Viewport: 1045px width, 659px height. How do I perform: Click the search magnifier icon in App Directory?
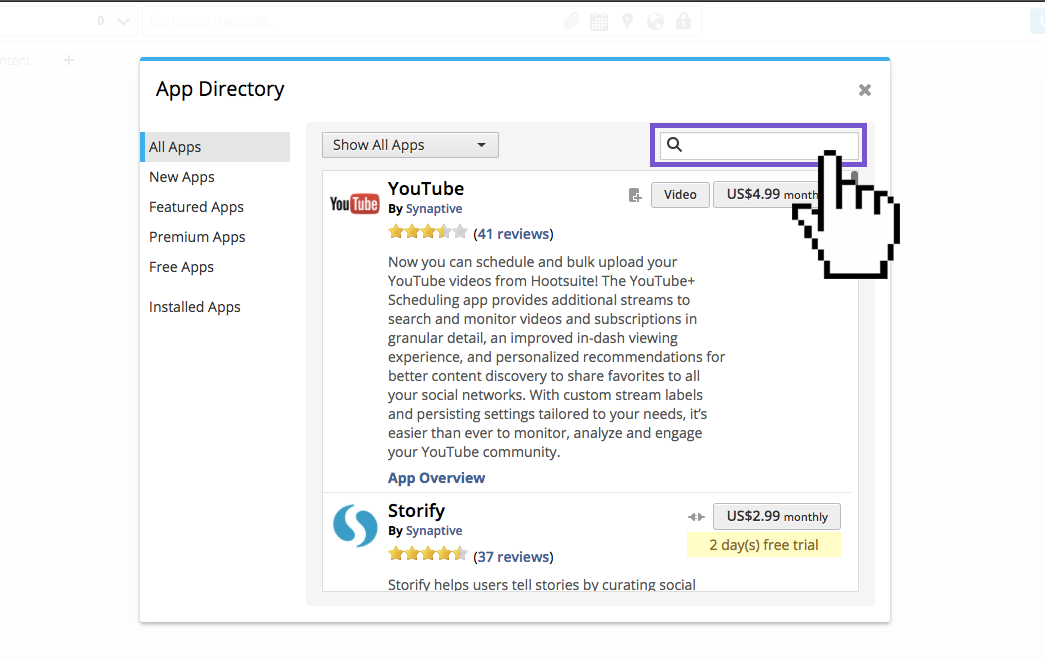(674, 145)
